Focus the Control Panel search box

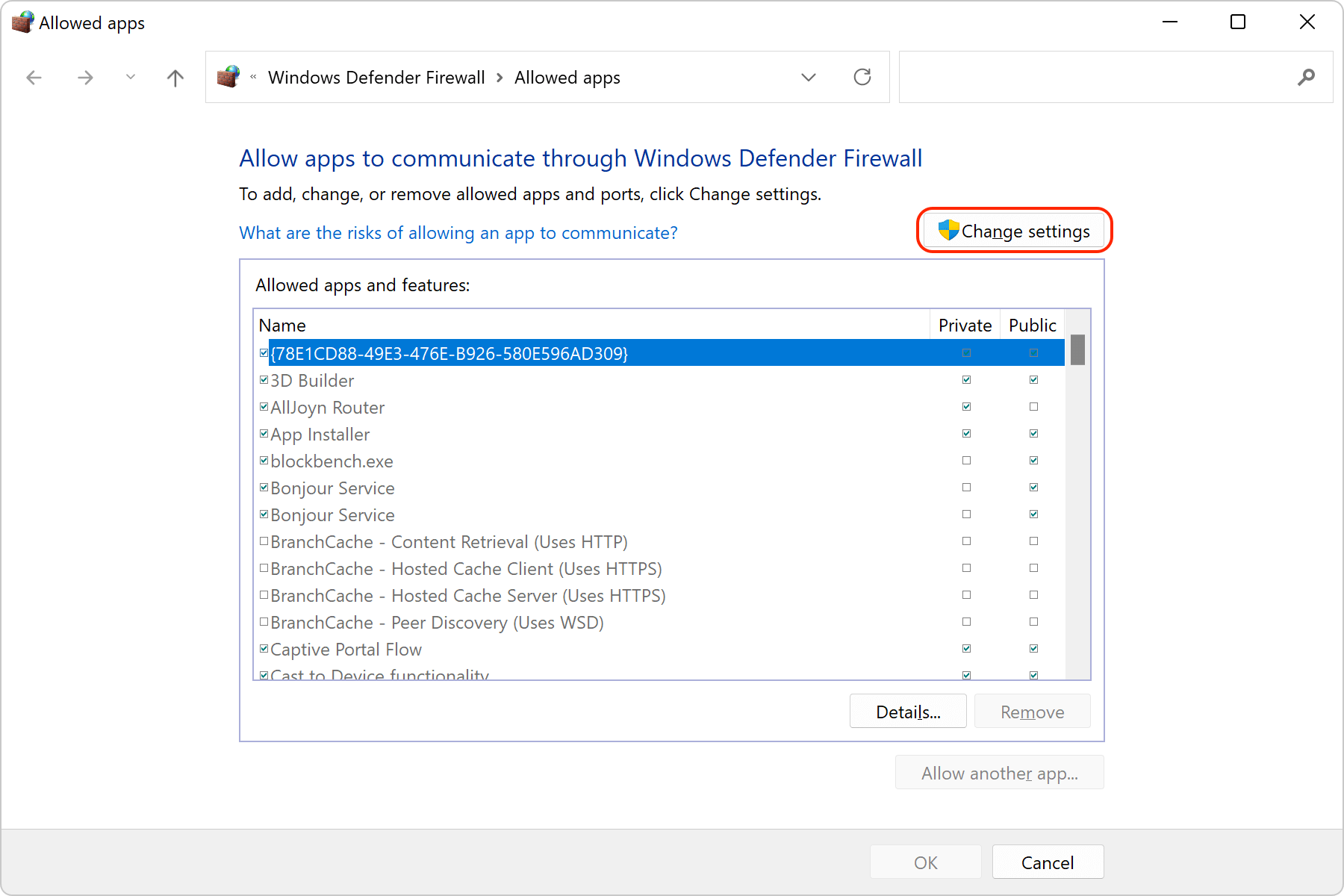coord(1116,77)
